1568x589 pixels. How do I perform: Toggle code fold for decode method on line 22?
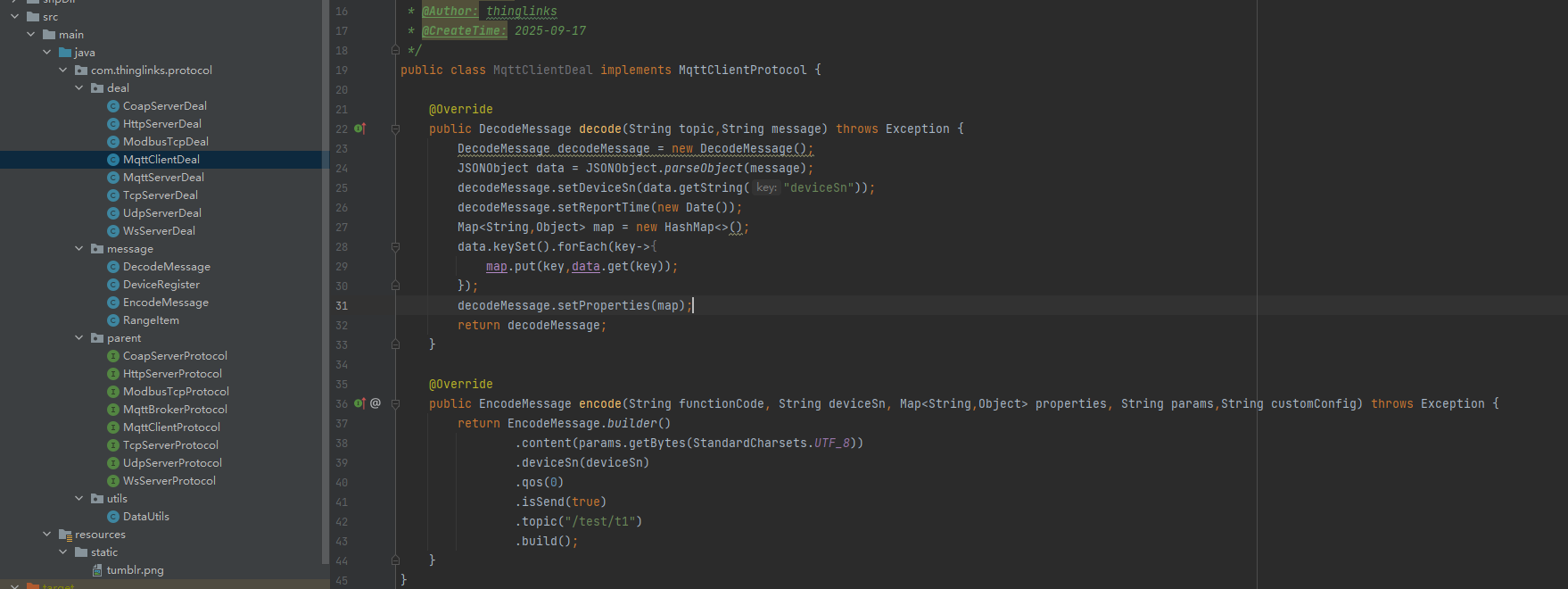(x=395, y=129)
